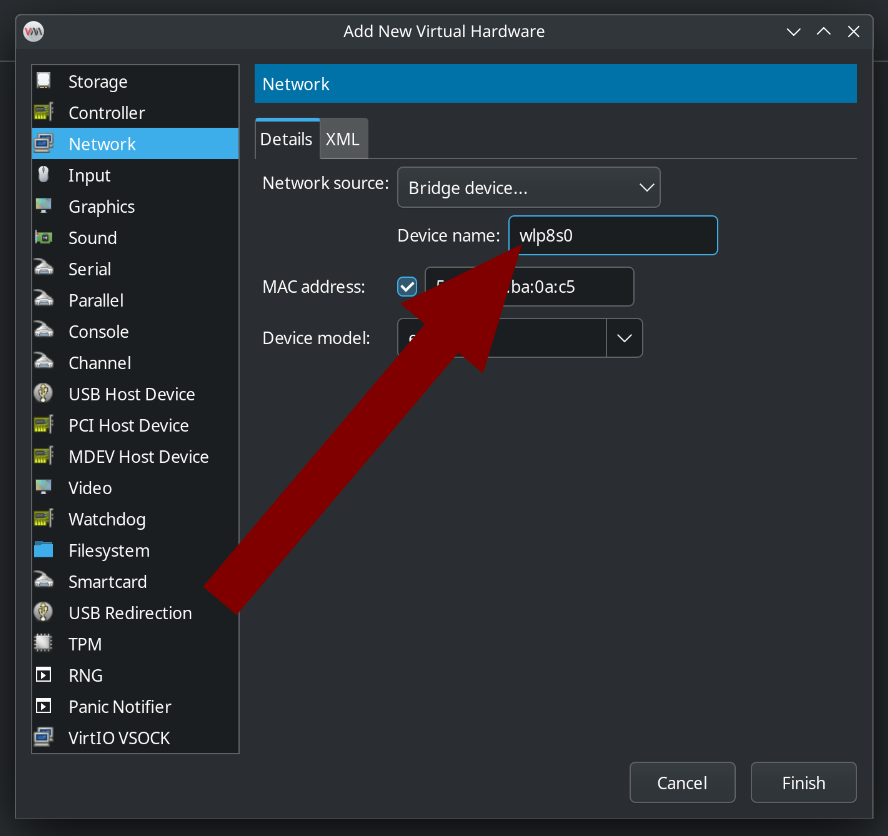The width and height of the screenshot is (888, 836).
Task: Click into the MAC address text field
Action: 530,287
